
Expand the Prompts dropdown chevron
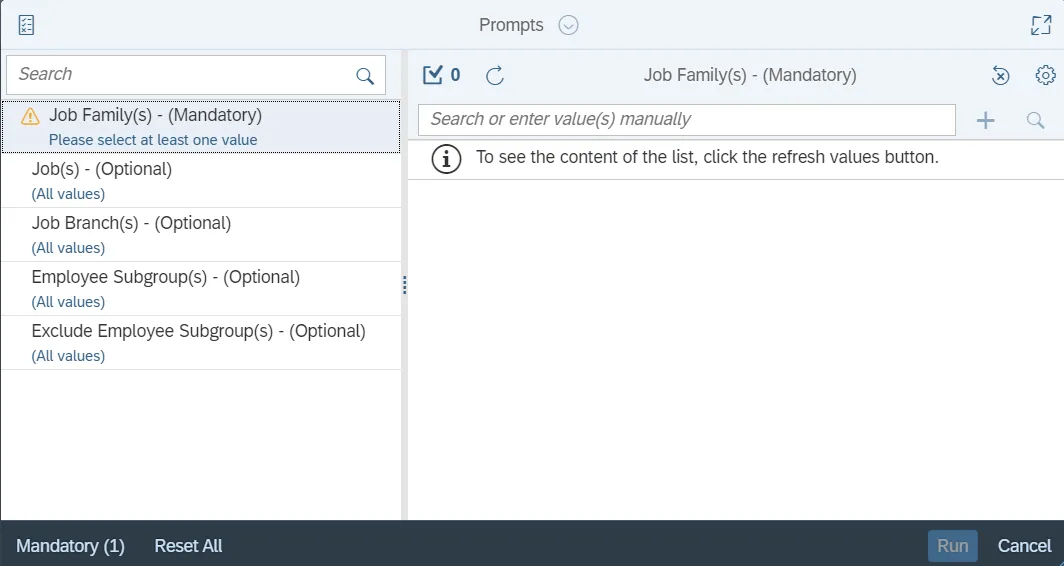[568, 25]
